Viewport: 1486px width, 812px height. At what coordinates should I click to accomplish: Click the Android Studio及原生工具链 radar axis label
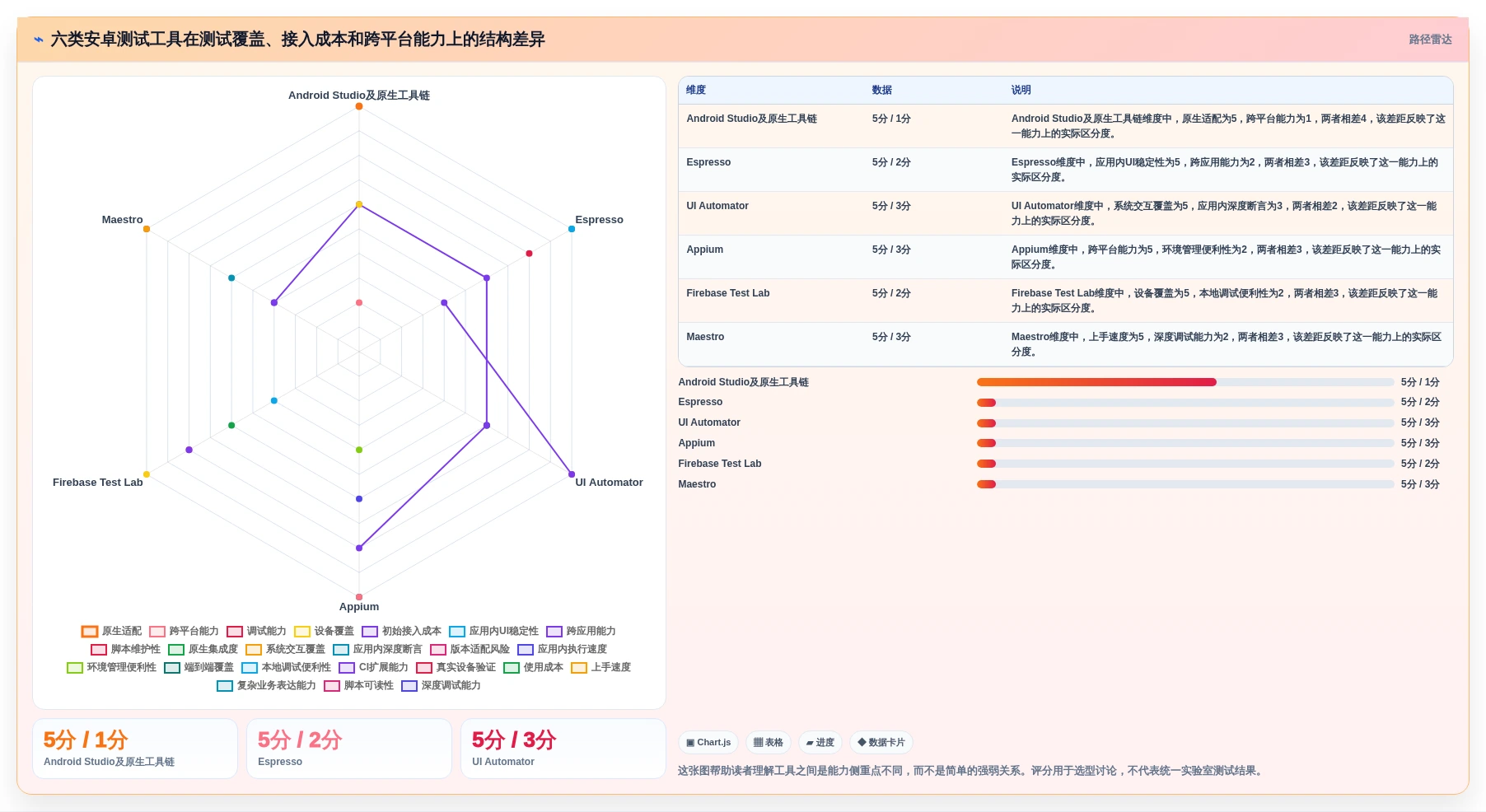click(x=359, y=96)
